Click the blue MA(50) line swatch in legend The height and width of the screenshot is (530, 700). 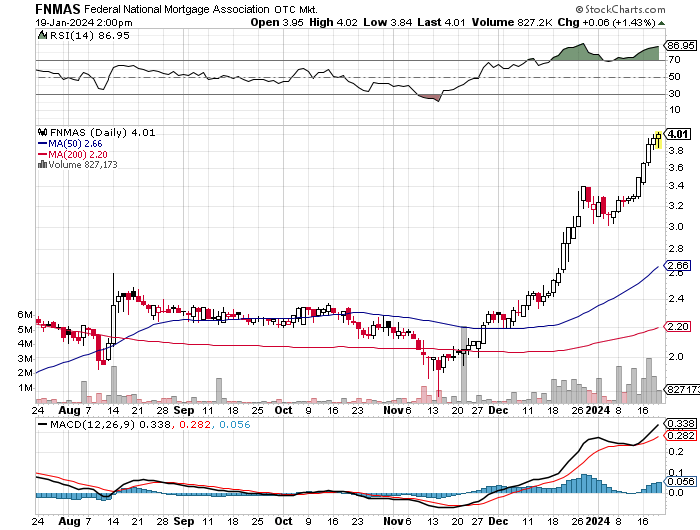pyautogui.click(x=42, y=144)
